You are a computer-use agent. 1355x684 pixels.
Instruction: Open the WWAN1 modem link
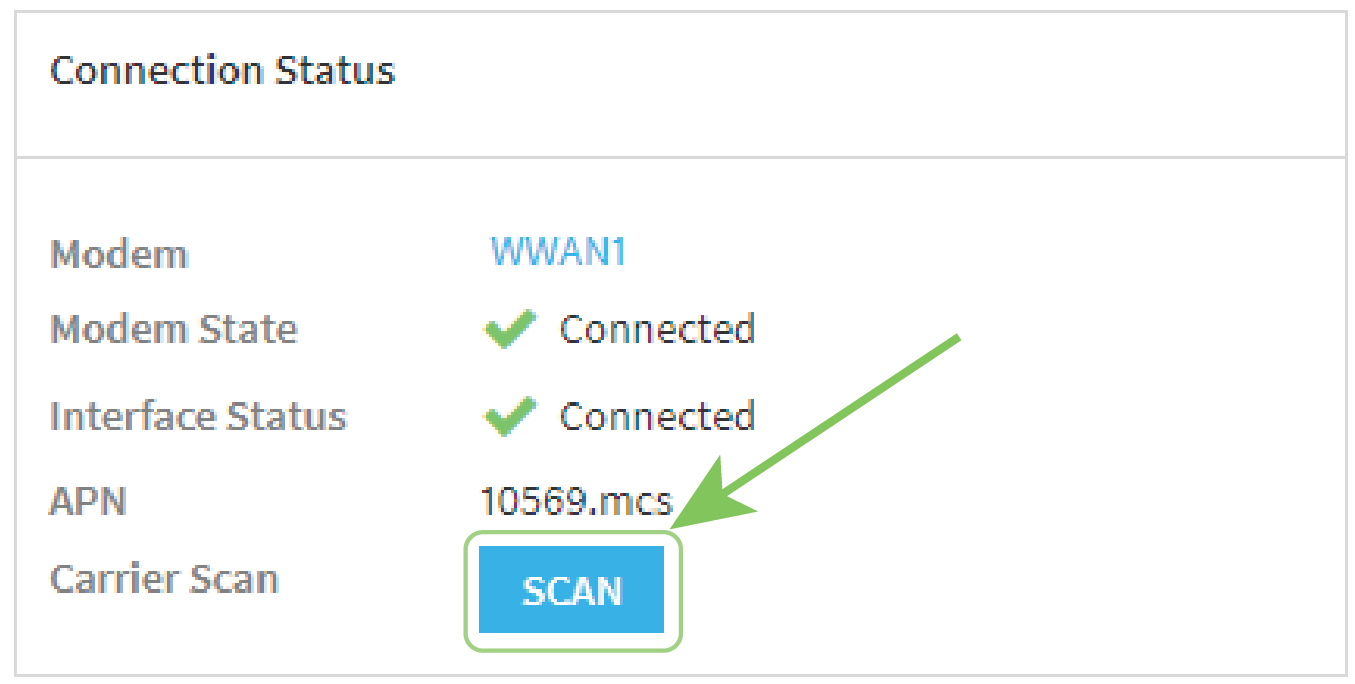[558, 252]
